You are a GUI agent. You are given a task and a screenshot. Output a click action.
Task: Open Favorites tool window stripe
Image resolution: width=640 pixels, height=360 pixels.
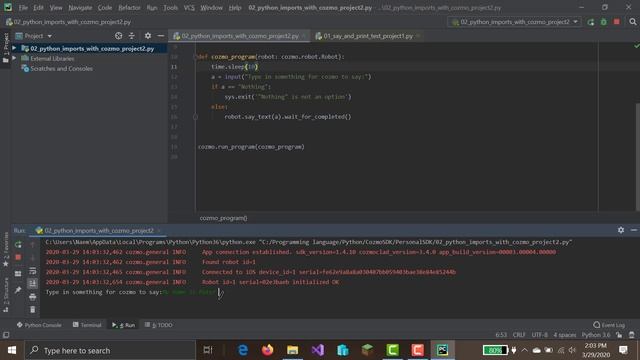(x=6, y=249)
